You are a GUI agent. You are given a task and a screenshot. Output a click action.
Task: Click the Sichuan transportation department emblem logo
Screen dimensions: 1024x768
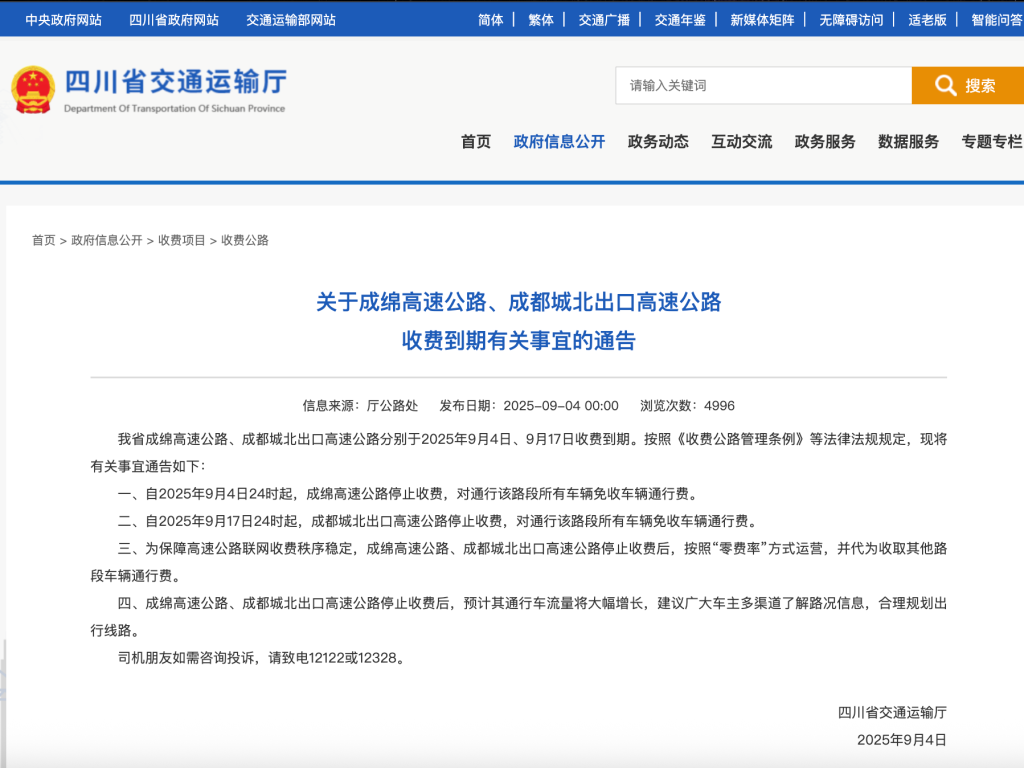tap(33, 90)
